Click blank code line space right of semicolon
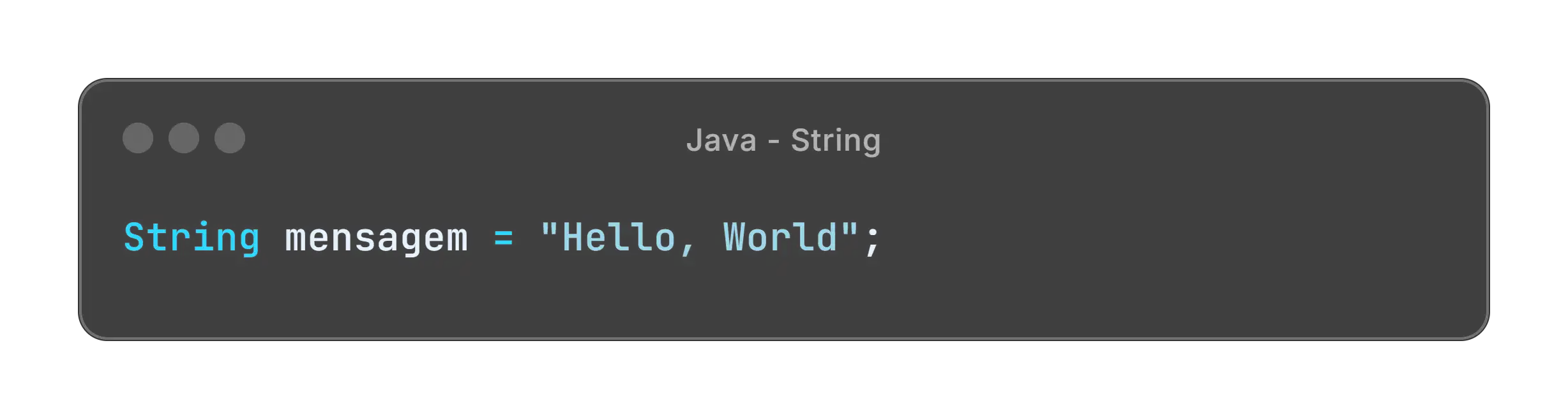 (x=1181, y=238)
